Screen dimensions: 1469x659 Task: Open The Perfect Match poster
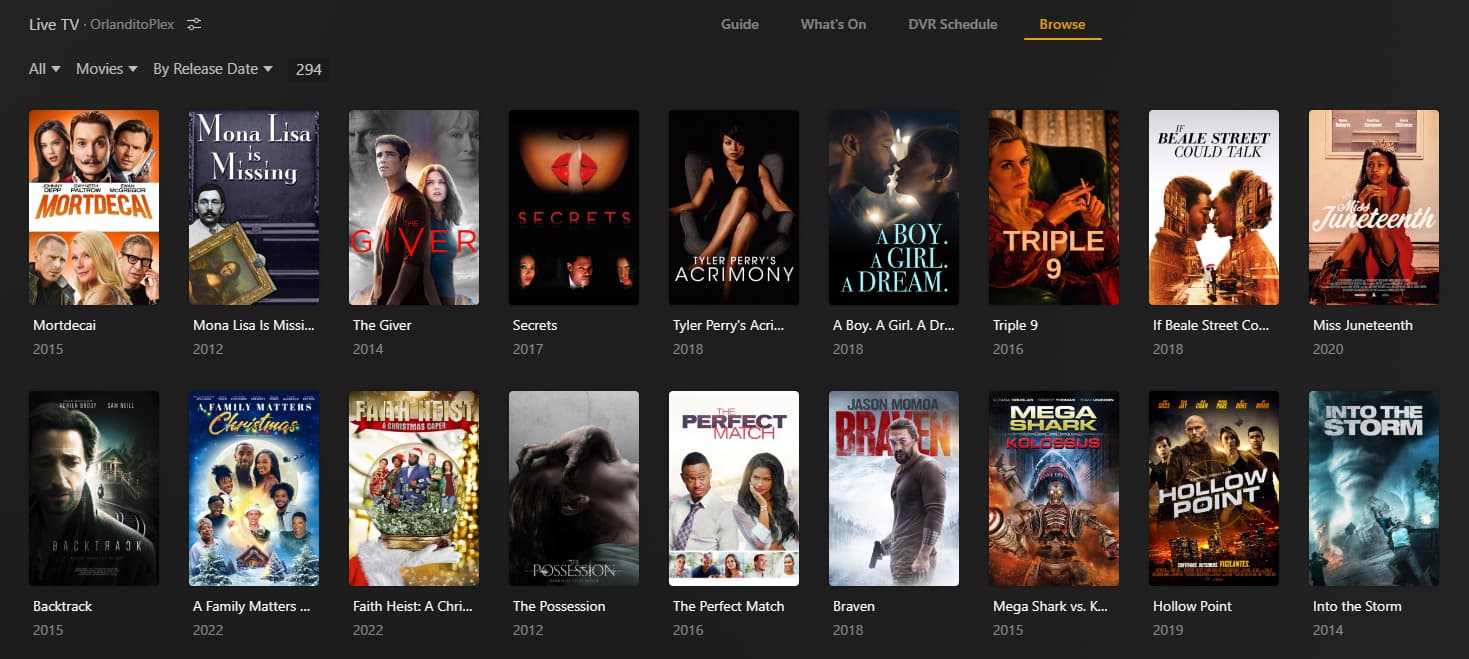pyautogui.click(x=734, y=488)
